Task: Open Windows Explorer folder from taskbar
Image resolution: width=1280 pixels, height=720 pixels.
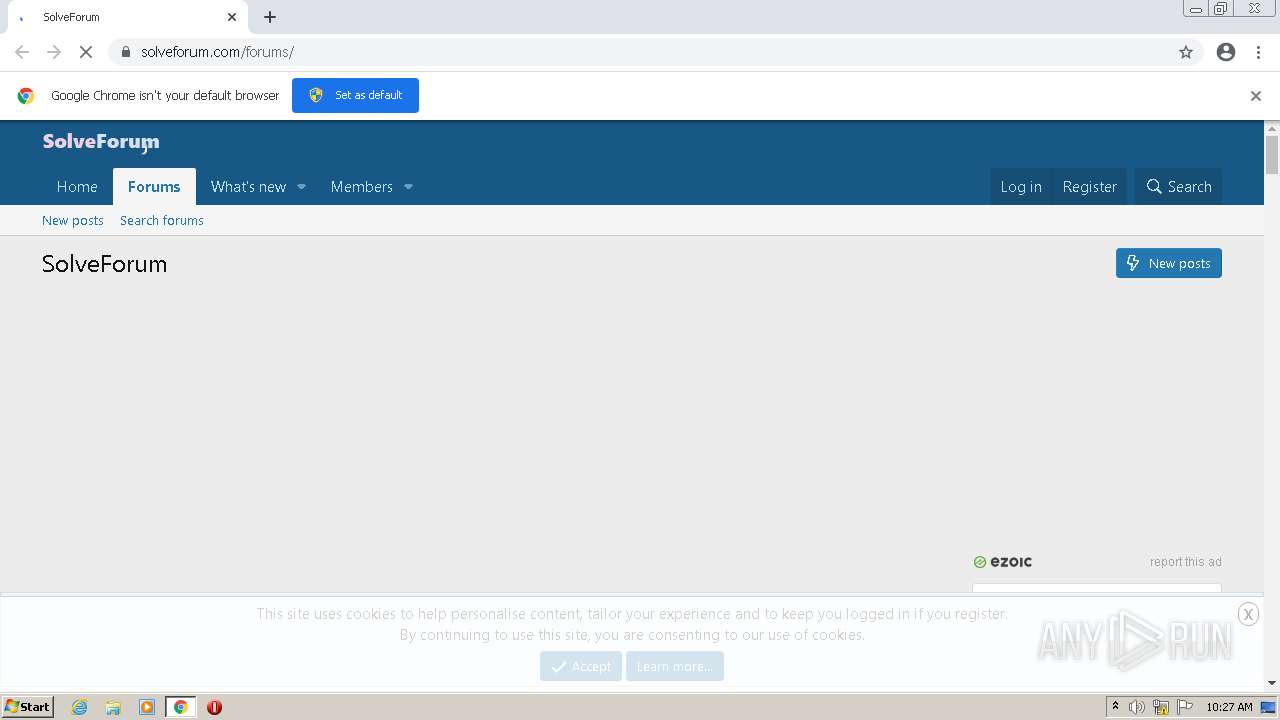Action: (x=113, y=707)
